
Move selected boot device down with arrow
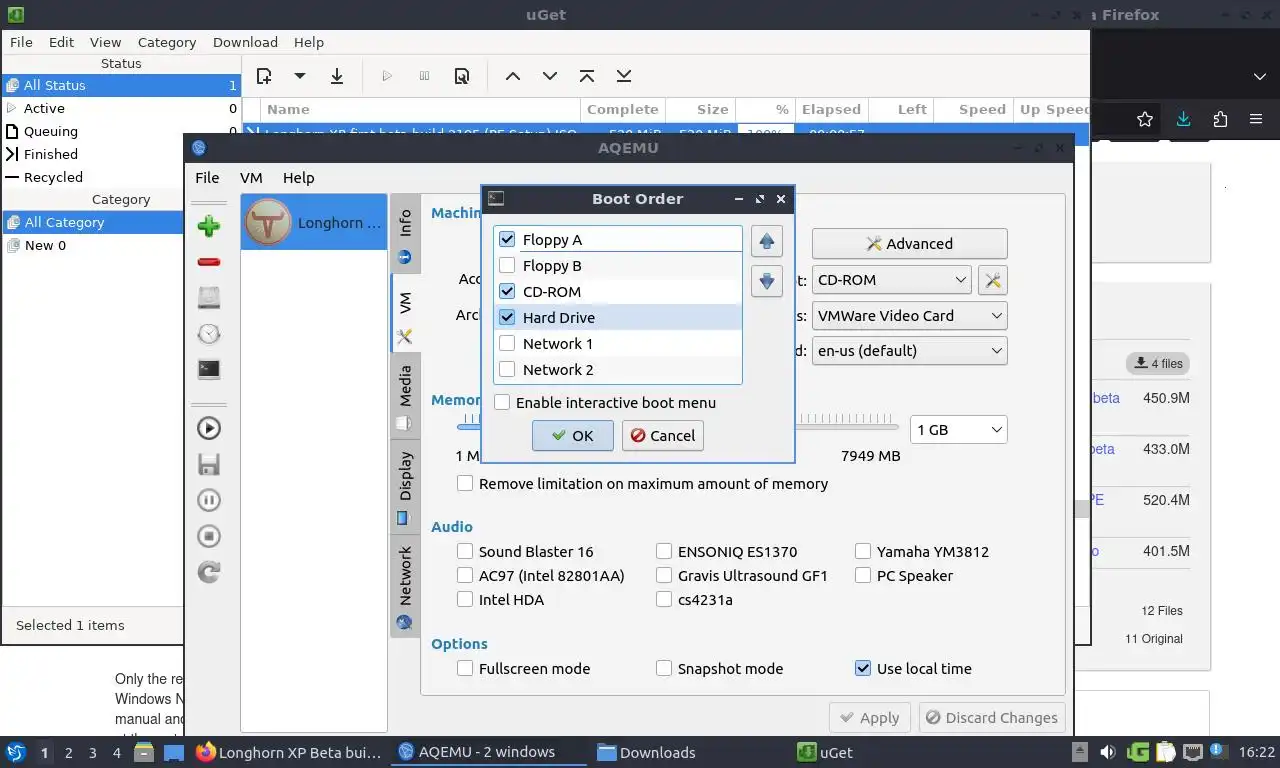pos(767,281)
